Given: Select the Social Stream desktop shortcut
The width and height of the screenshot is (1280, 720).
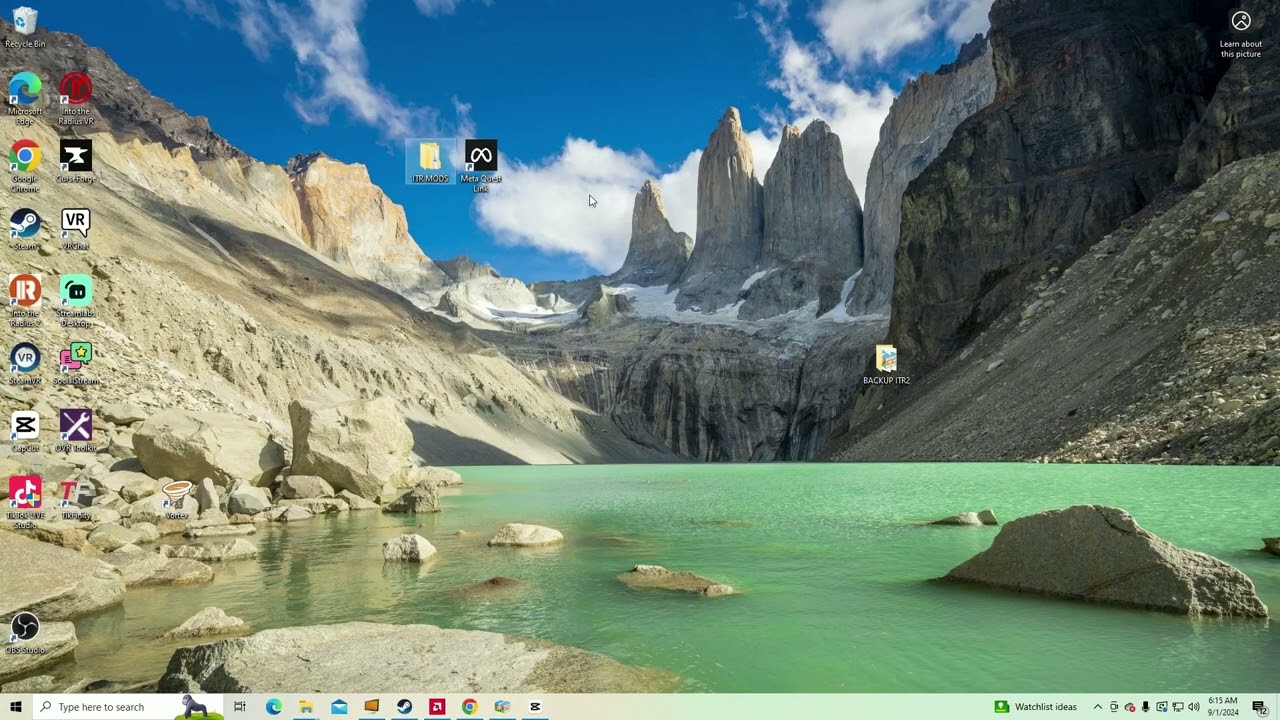Looking at the screenshot, I should 75,364.
